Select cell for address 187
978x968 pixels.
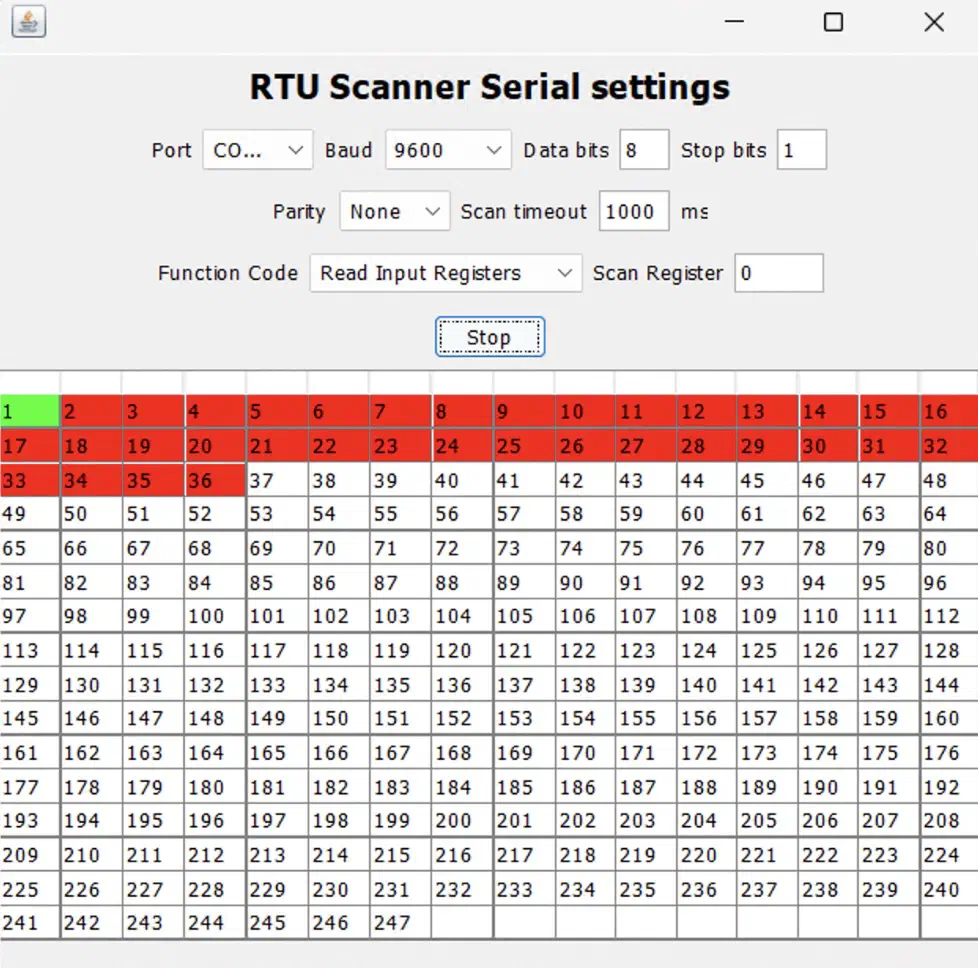pos(646,787)
